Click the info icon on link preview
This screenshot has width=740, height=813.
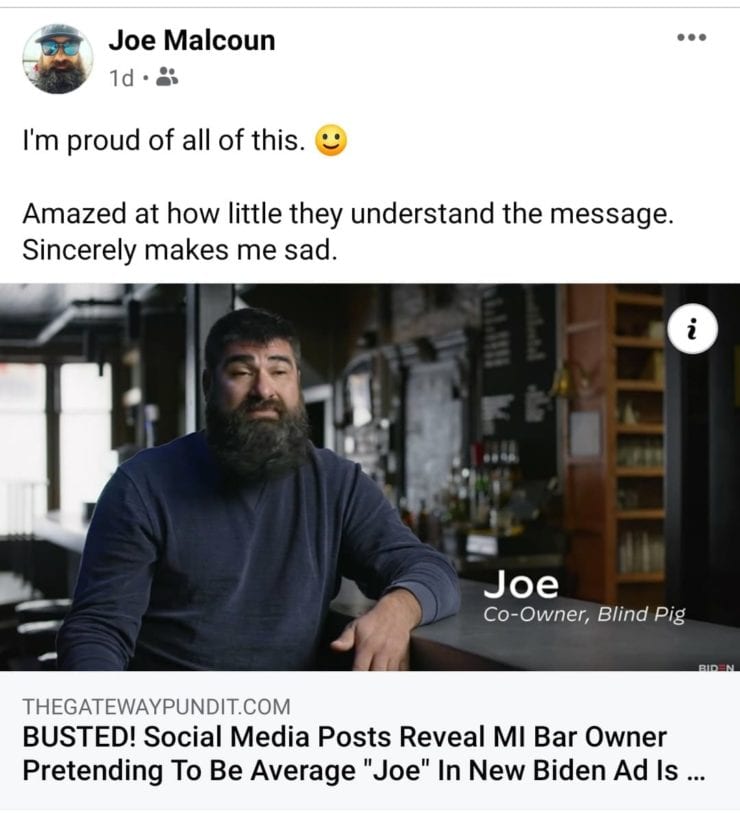pos(692,329)
